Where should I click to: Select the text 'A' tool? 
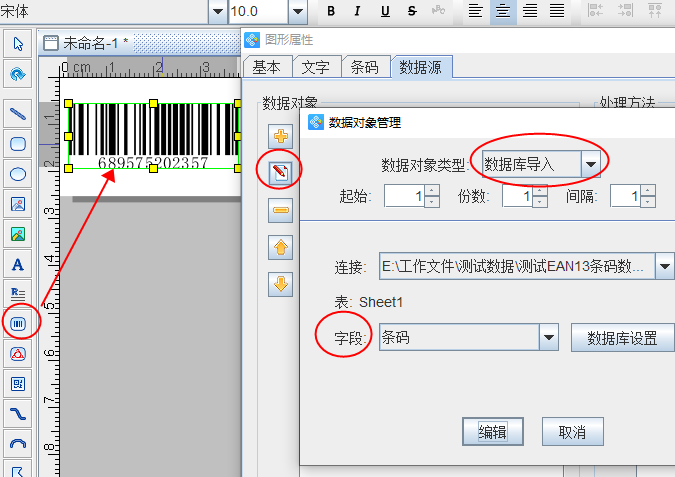point(17,265)
